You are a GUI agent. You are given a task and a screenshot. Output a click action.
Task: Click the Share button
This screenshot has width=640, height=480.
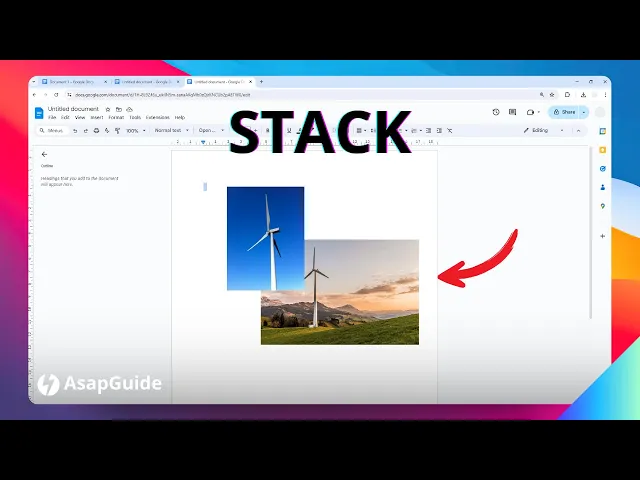click(565, 112)
